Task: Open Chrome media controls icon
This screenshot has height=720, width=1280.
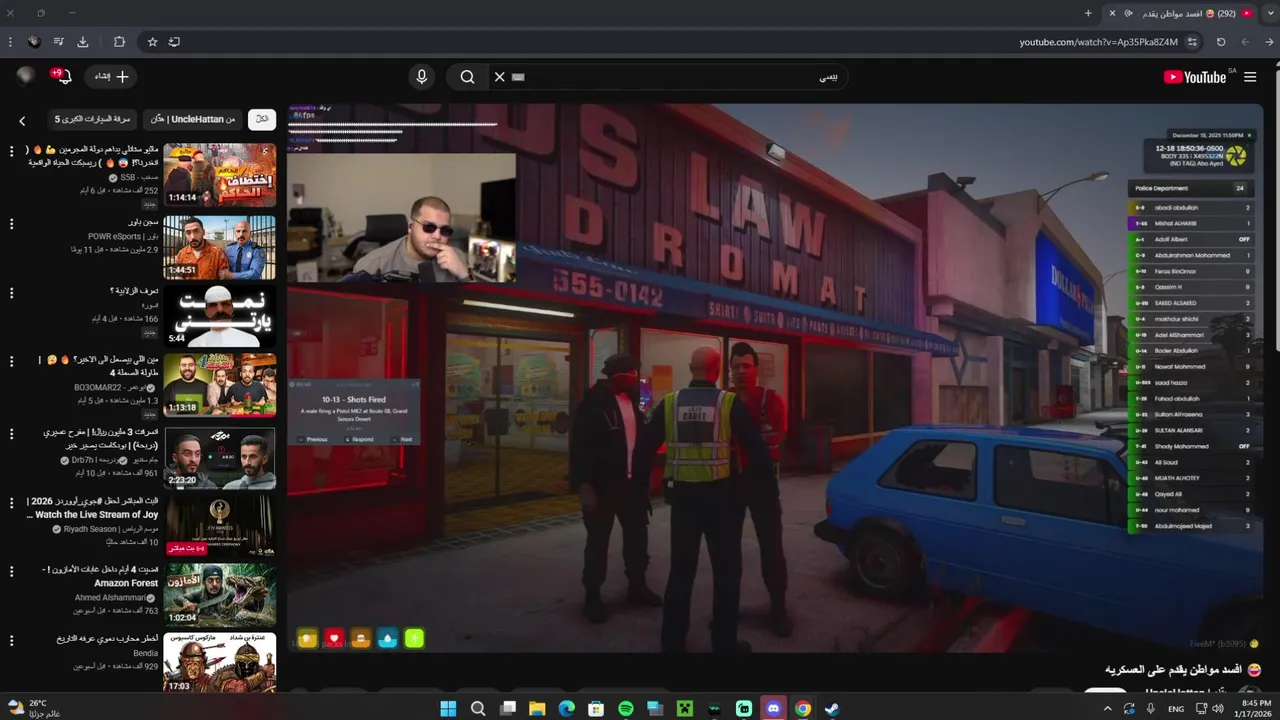Action: [59, 42]
